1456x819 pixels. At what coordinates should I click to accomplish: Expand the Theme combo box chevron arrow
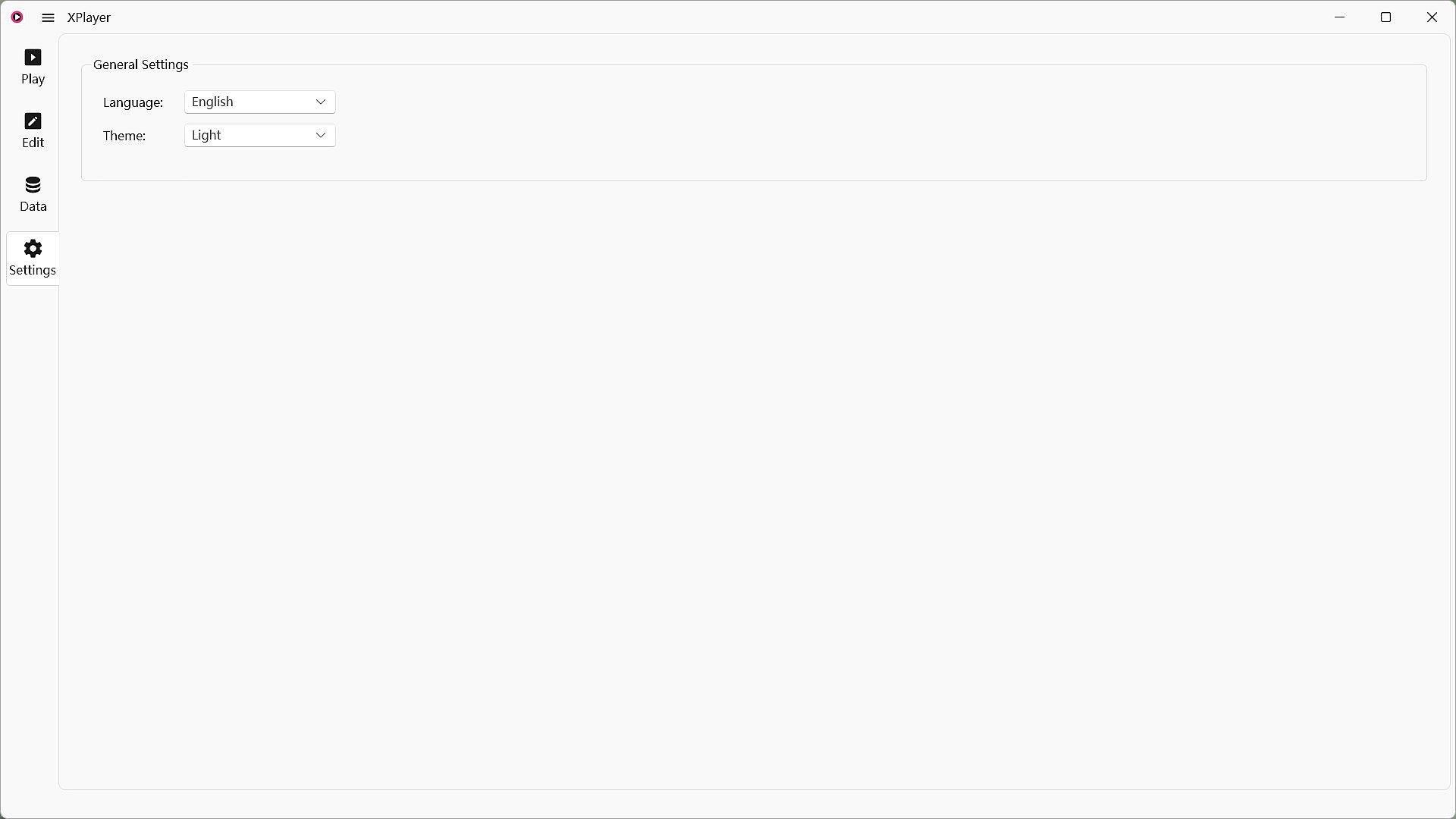(321, 136)
